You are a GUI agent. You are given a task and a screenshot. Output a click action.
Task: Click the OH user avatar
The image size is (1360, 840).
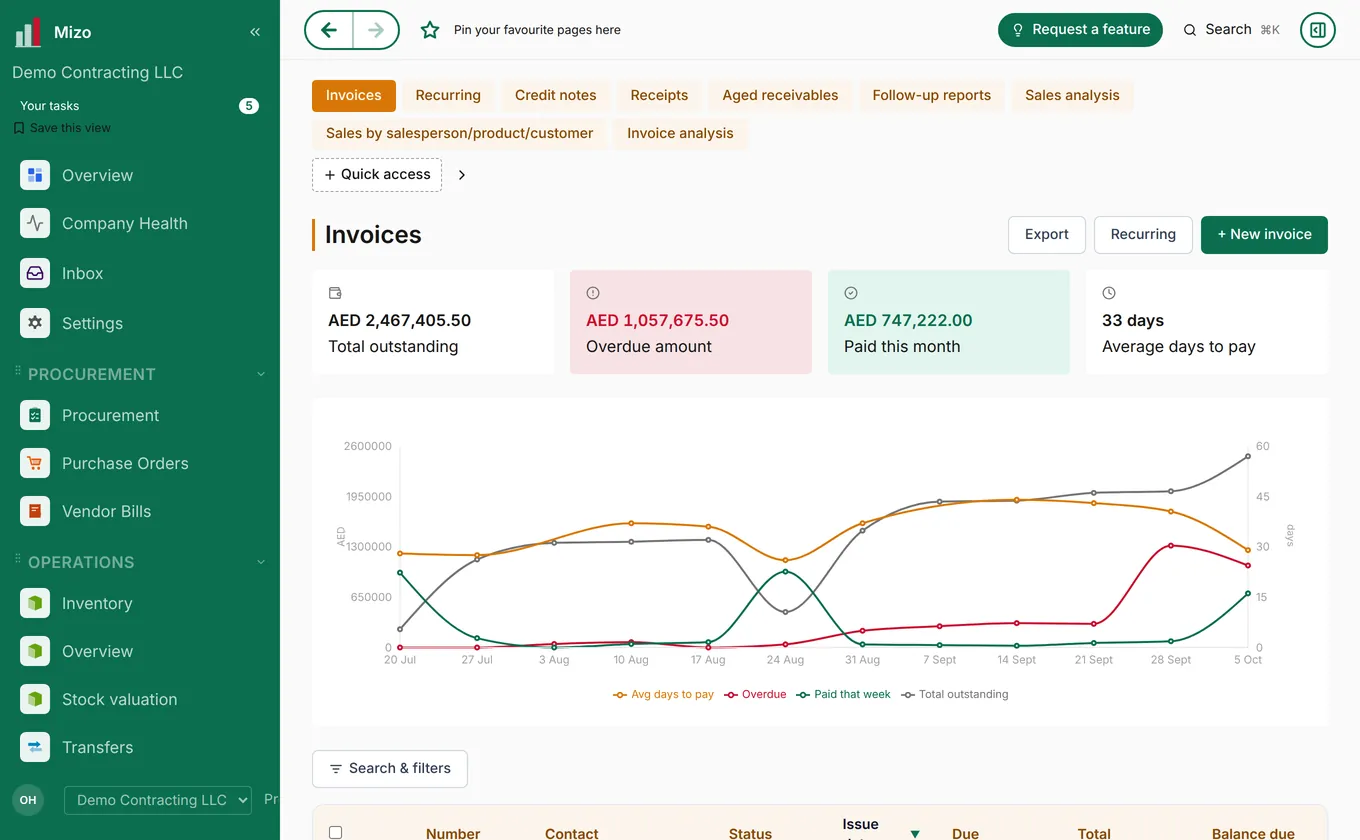[x=28, y=800]
